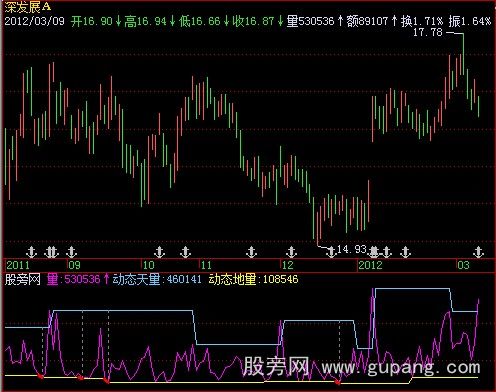Click the 11 month label on the time axis

pos(206,265)
